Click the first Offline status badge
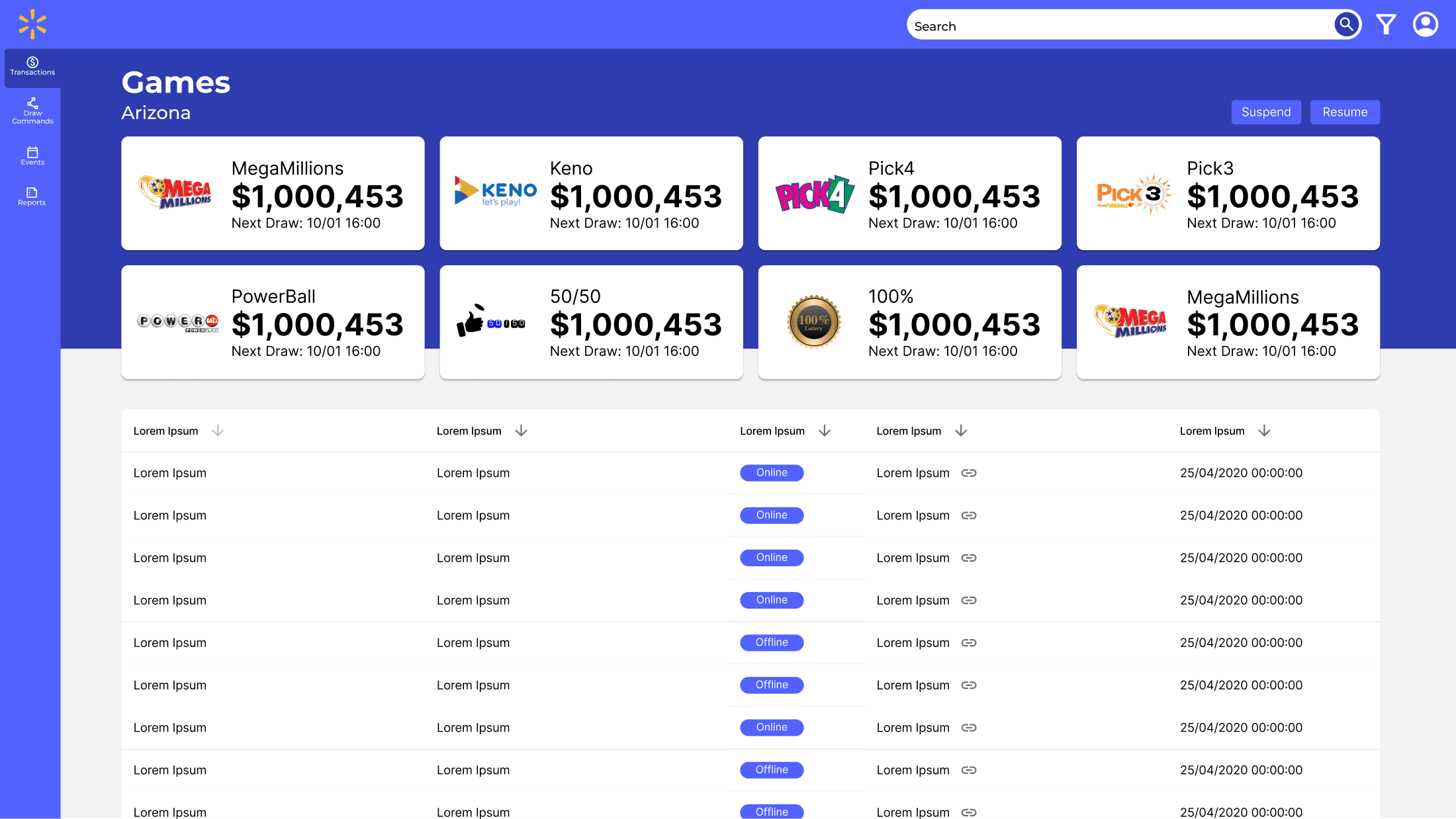 (x=772, y=643)
